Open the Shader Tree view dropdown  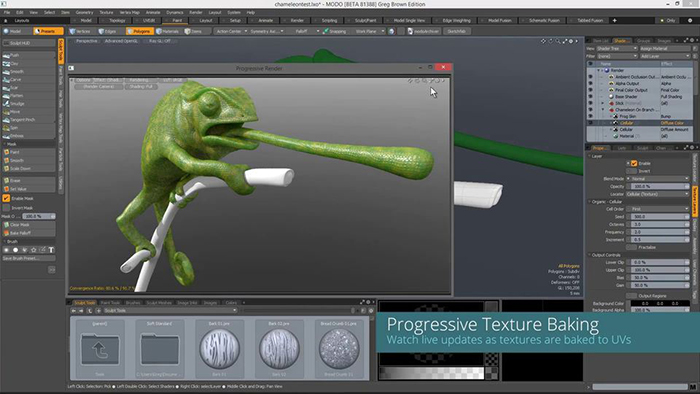(617, 48)
